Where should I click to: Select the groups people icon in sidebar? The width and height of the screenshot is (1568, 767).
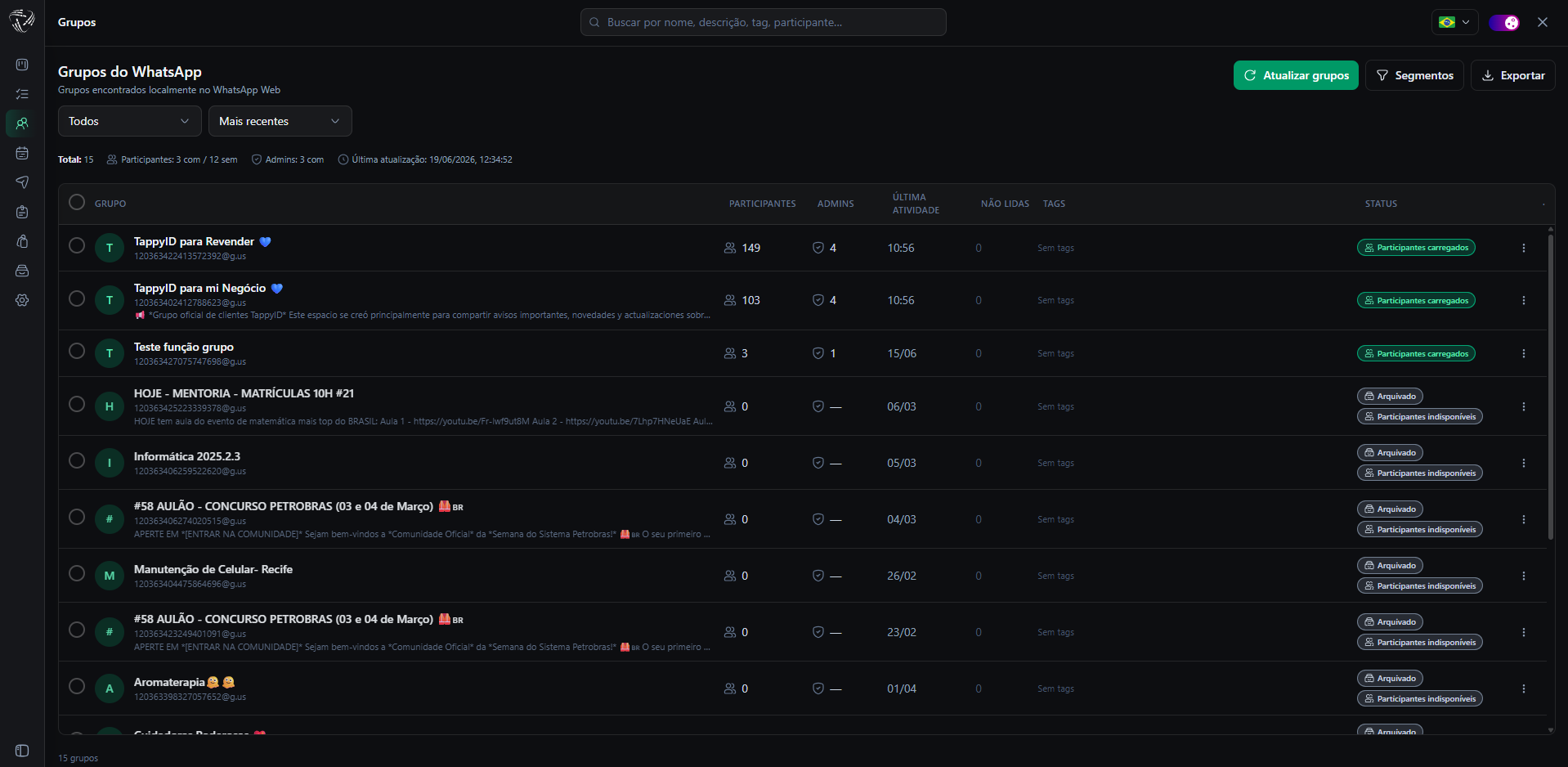tap(22, 123)
